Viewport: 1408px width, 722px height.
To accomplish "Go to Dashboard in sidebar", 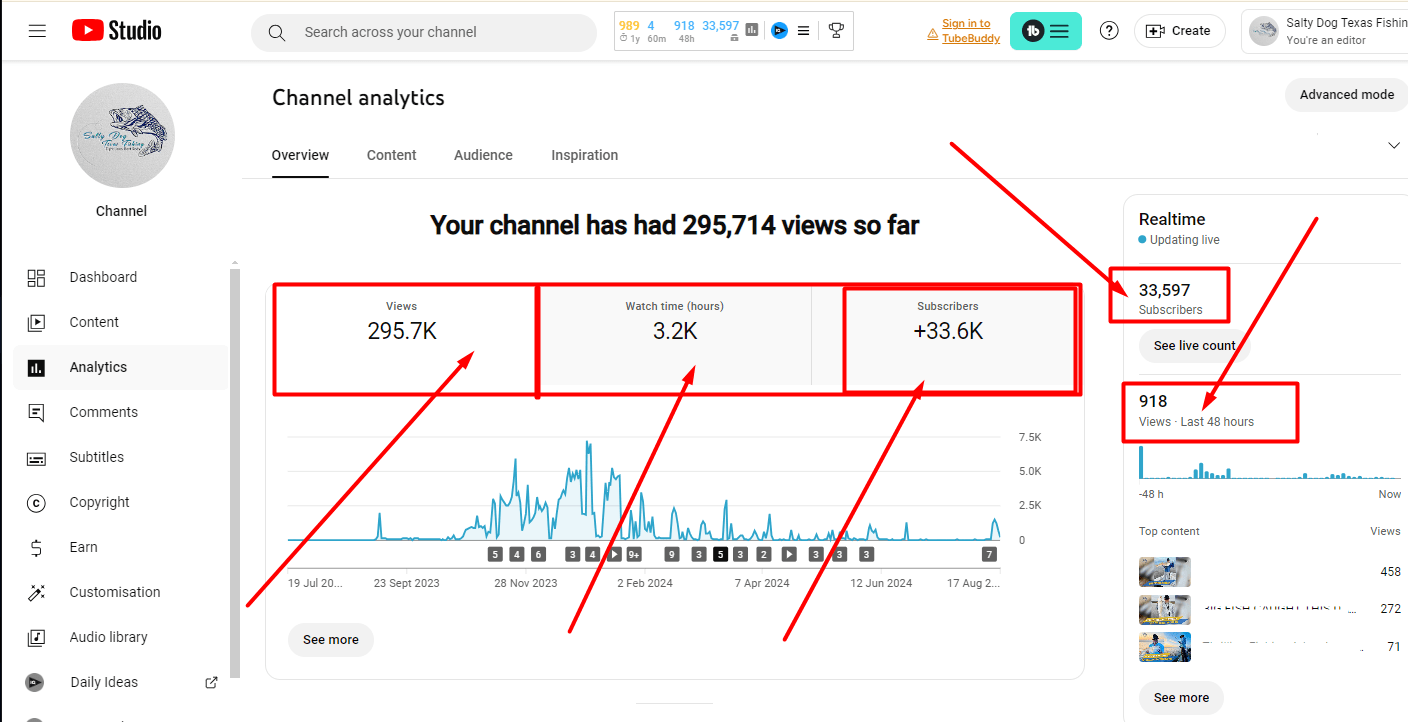I will click(103, 277).
